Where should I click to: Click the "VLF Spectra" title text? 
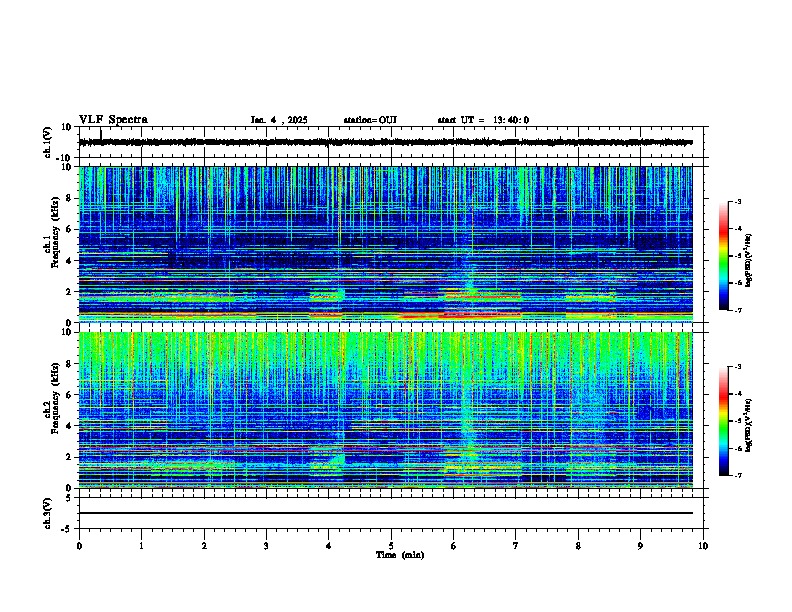click(x=113, y=120)
